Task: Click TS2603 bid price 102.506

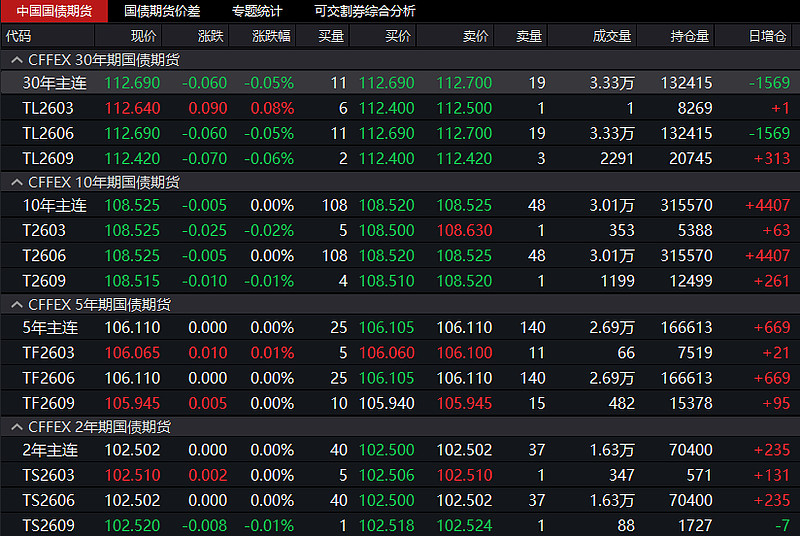Action: coord(387,475)
